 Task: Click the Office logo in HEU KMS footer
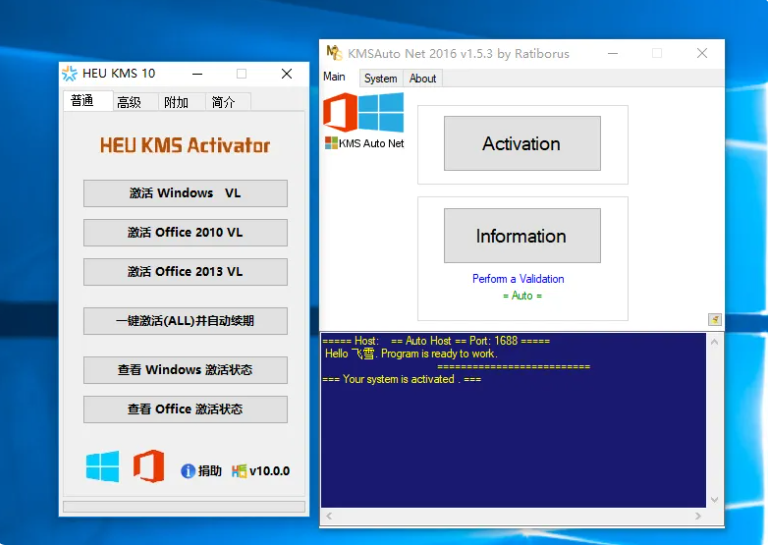[149, 466]
